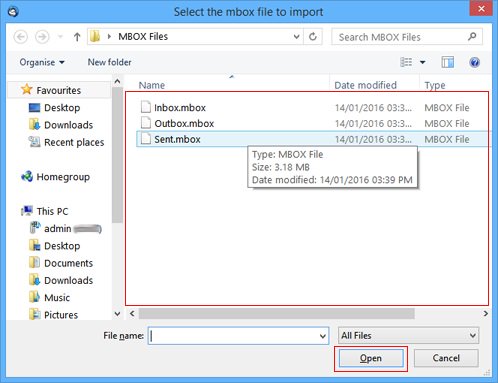Open recent locations dropdown arrow
This screenshot has height=383, width=498.
[60, 37]
